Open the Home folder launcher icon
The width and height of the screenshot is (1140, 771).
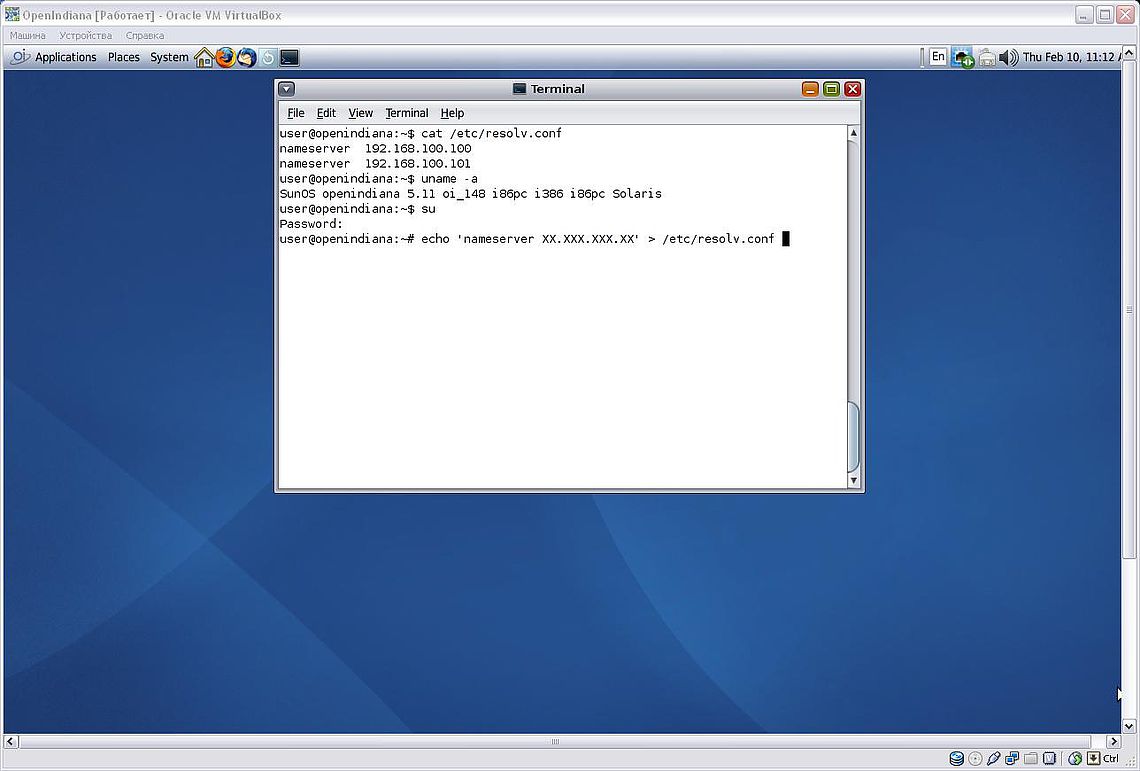[204, 57]
